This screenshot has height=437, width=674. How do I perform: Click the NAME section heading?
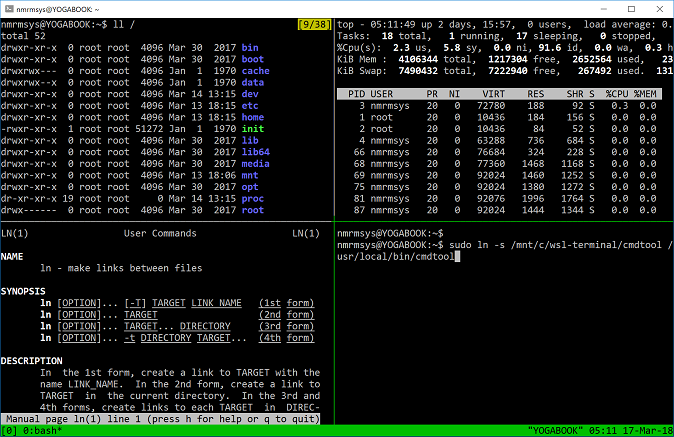pyautogui.click(x=12, y=257)
